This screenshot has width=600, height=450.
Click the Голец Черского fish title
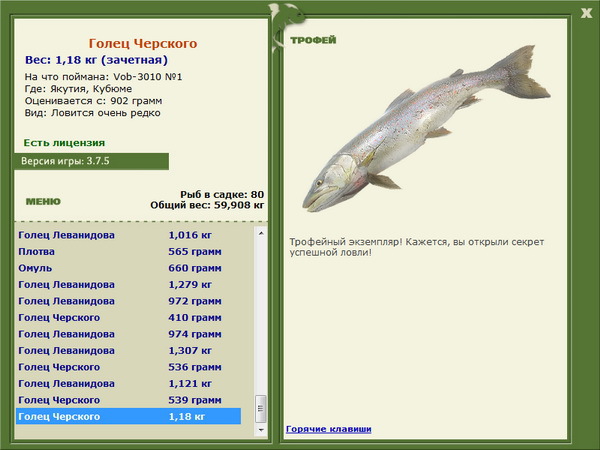pos(143,44)
